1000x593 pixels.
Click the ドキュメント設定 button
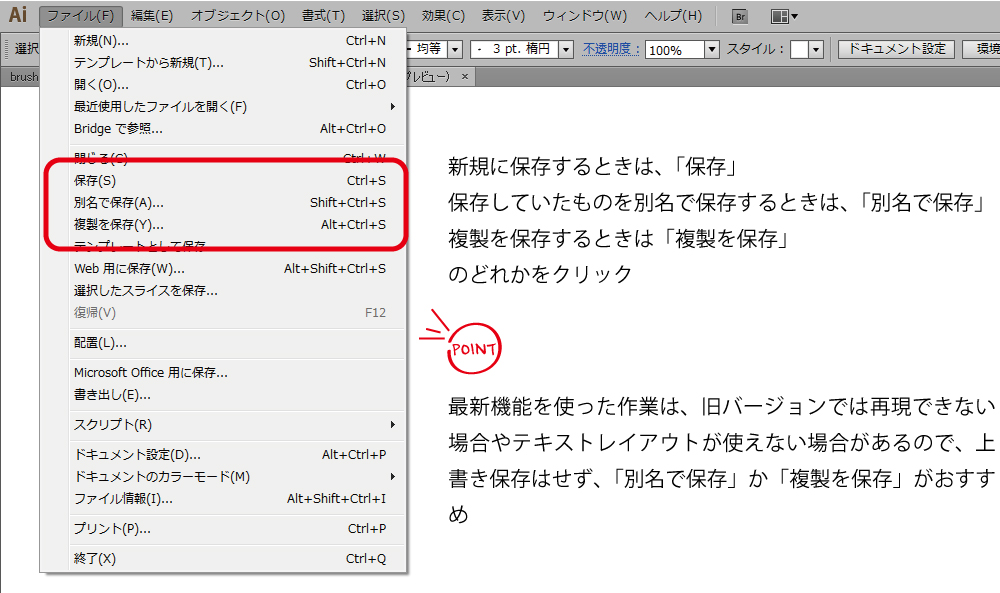(895, 48)
